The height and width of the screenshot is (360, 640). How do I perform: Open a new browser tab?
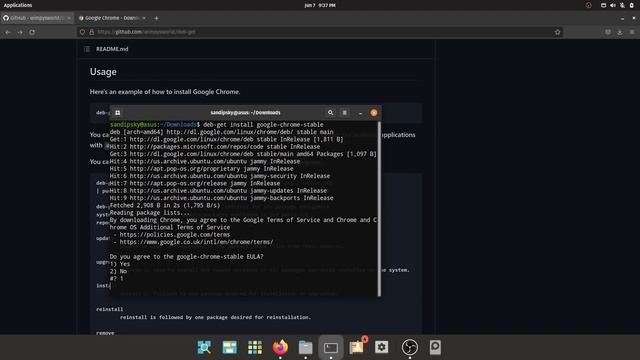coord(156,18)
